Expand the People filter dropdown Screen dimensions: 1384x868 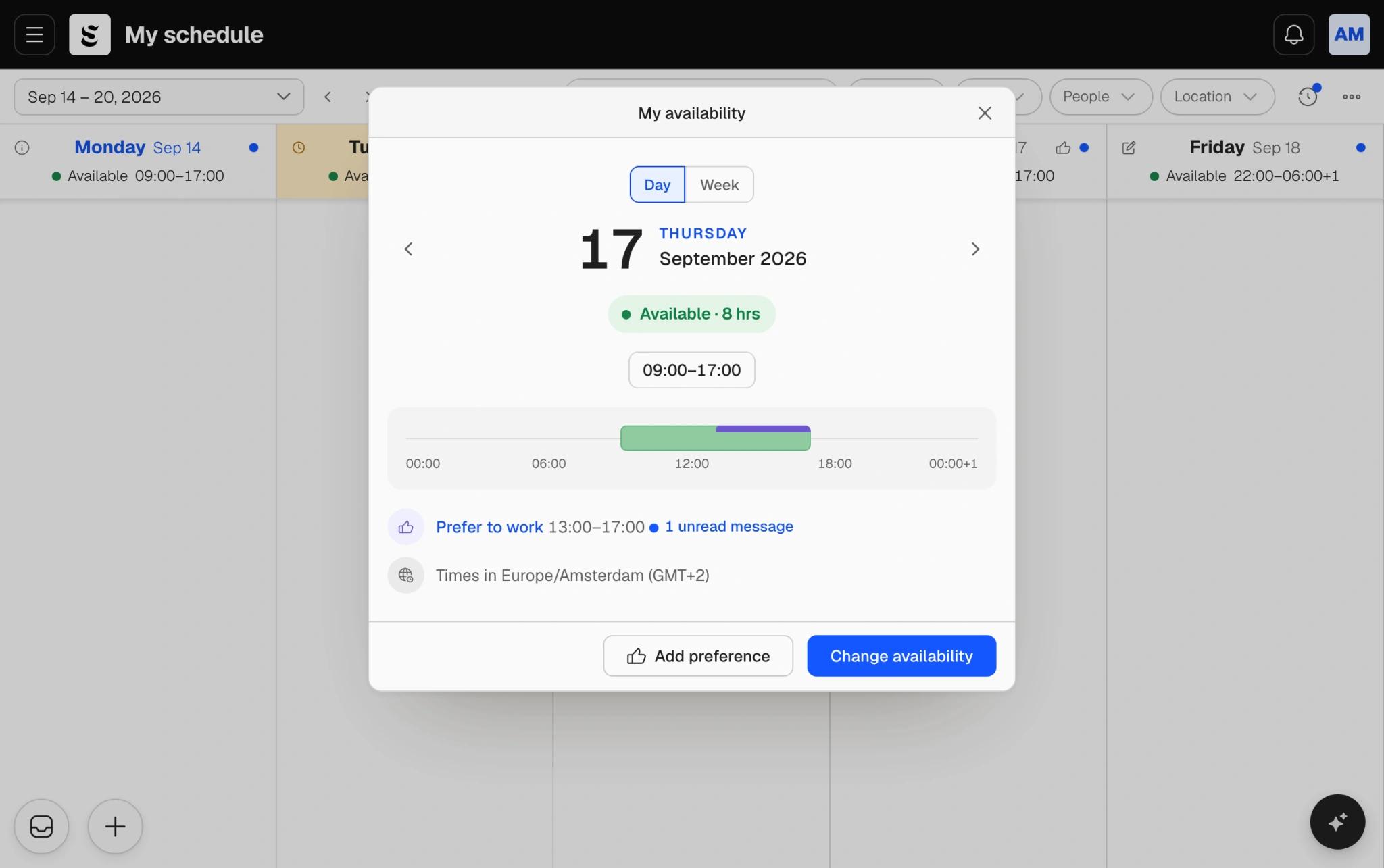(x=1100, y=97)
